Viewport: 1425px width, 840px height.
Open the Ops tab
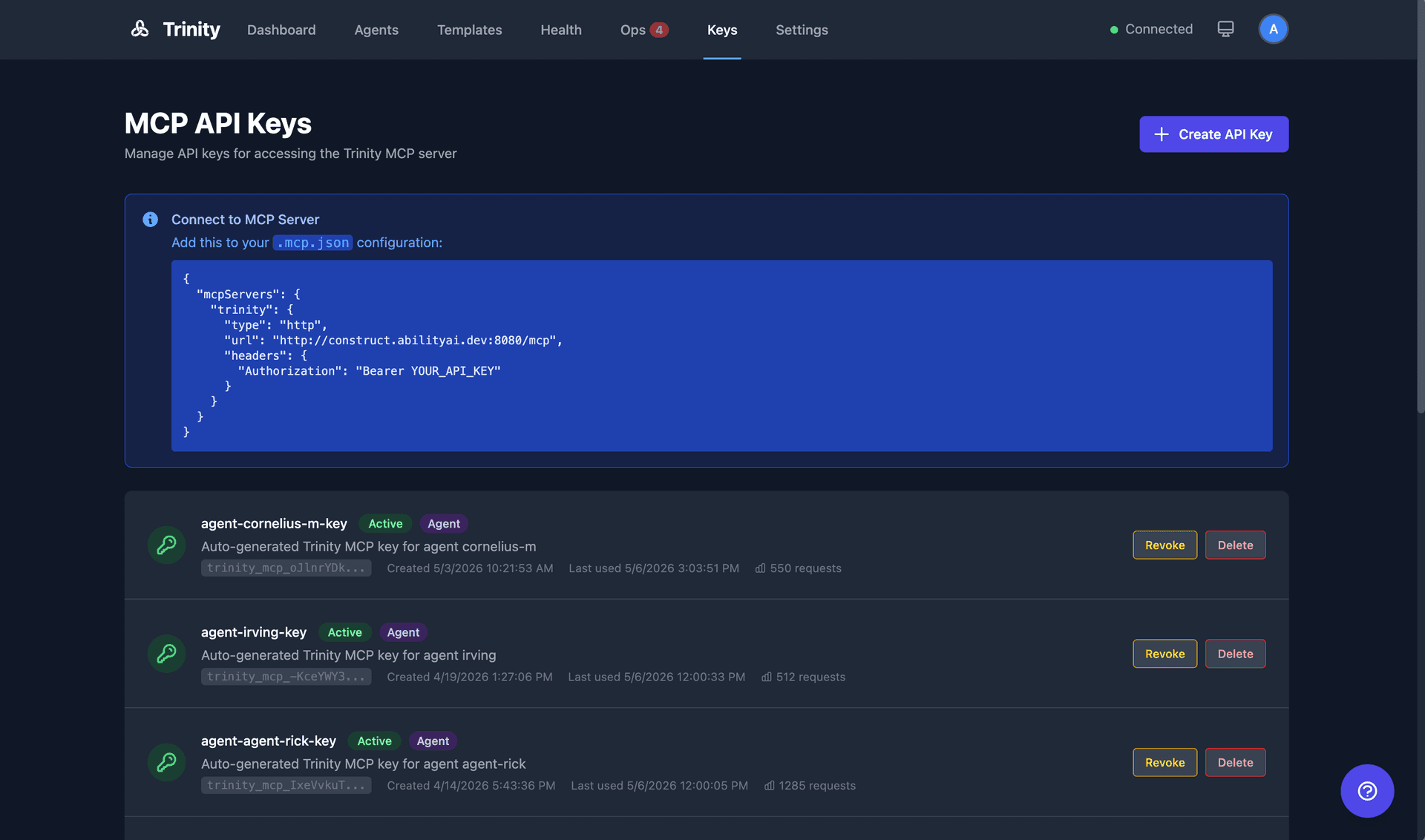633,30
